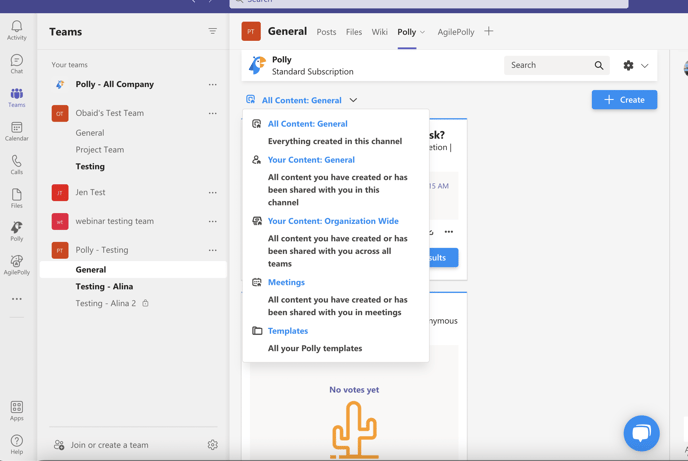Open the Project Team channel

[100, 150]
